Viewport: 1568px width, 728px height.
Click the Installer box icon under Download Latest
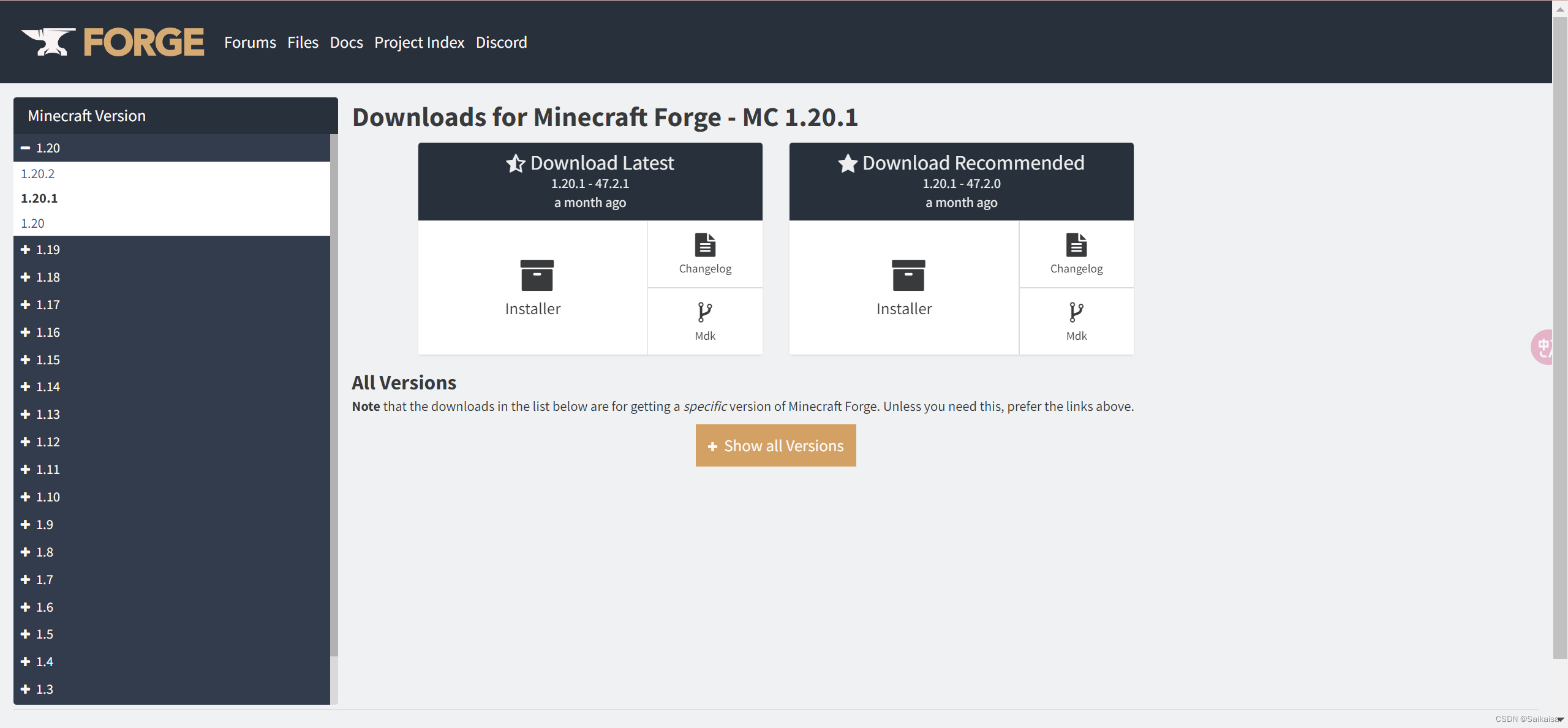point(537,276)
